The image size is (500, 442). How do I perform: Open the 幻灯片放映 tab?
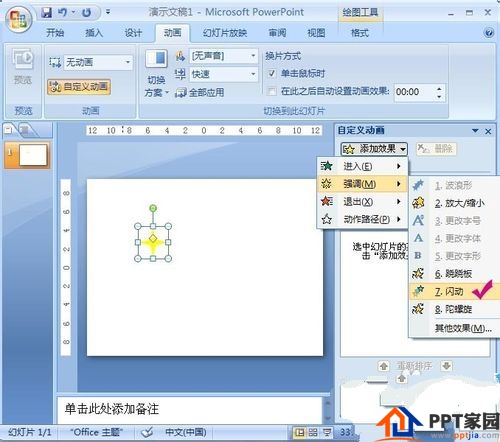225,33
